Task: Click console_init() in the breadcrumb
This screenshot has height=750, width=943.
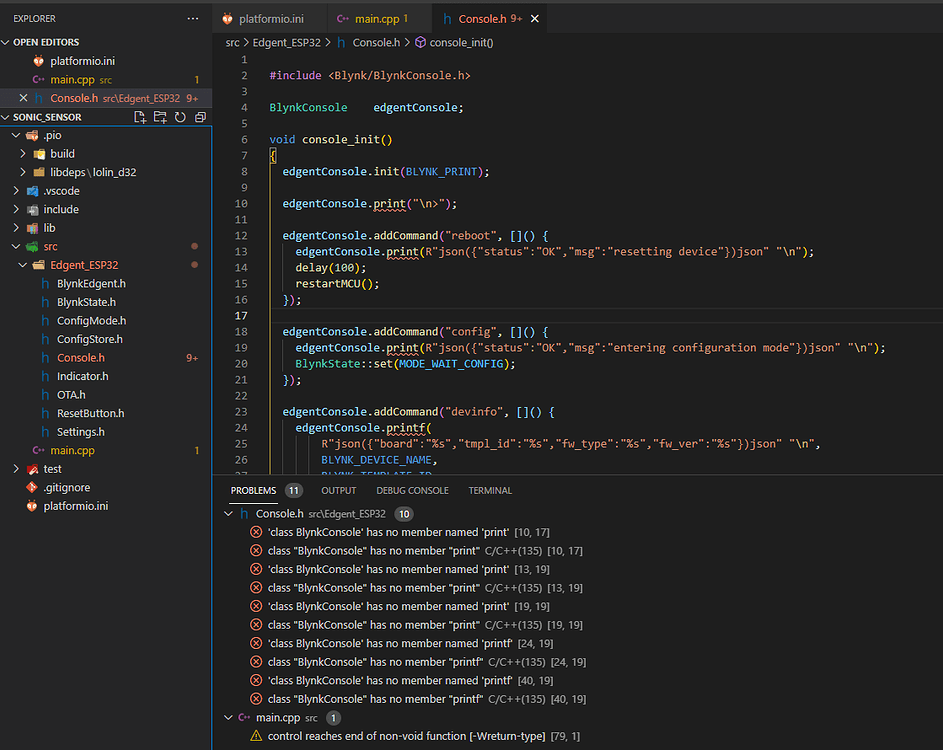Action: (x=461, y=43)
